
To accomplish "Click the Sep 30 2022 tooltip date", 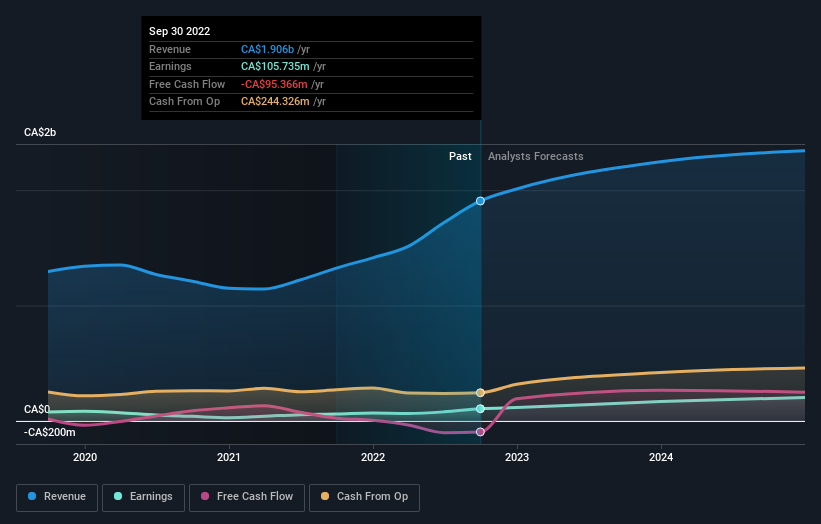I will pos(180,31).
